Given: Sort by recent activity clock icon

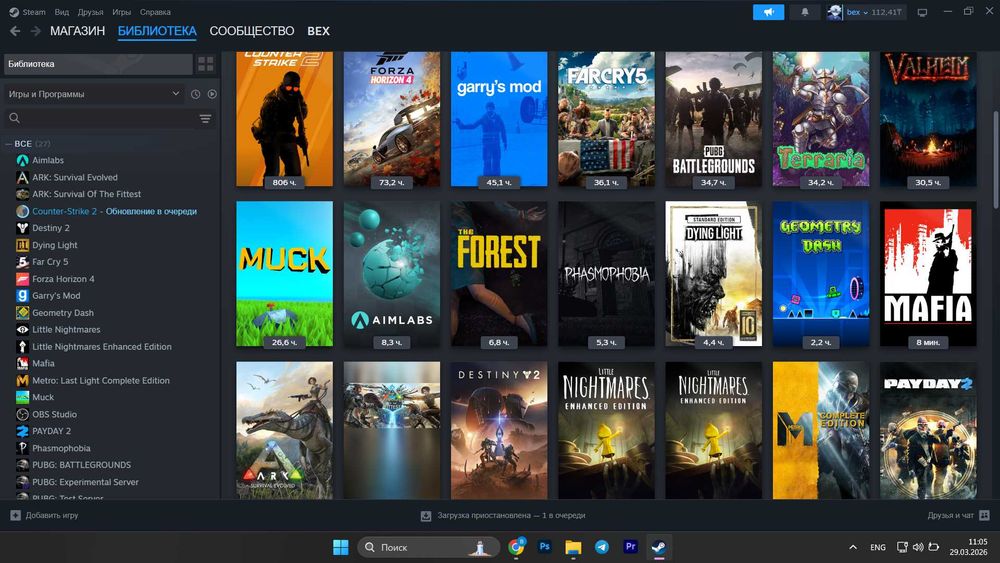Looking at the screenshot, I should coord(195,94).
